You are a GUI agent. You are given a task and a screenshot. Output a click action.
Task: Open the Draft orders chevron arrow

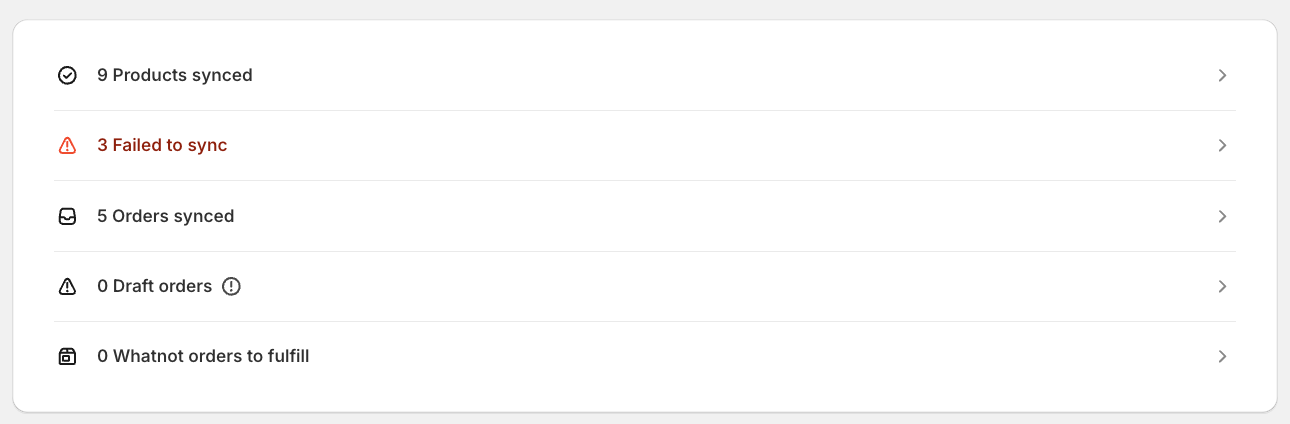coord(1222,287)
